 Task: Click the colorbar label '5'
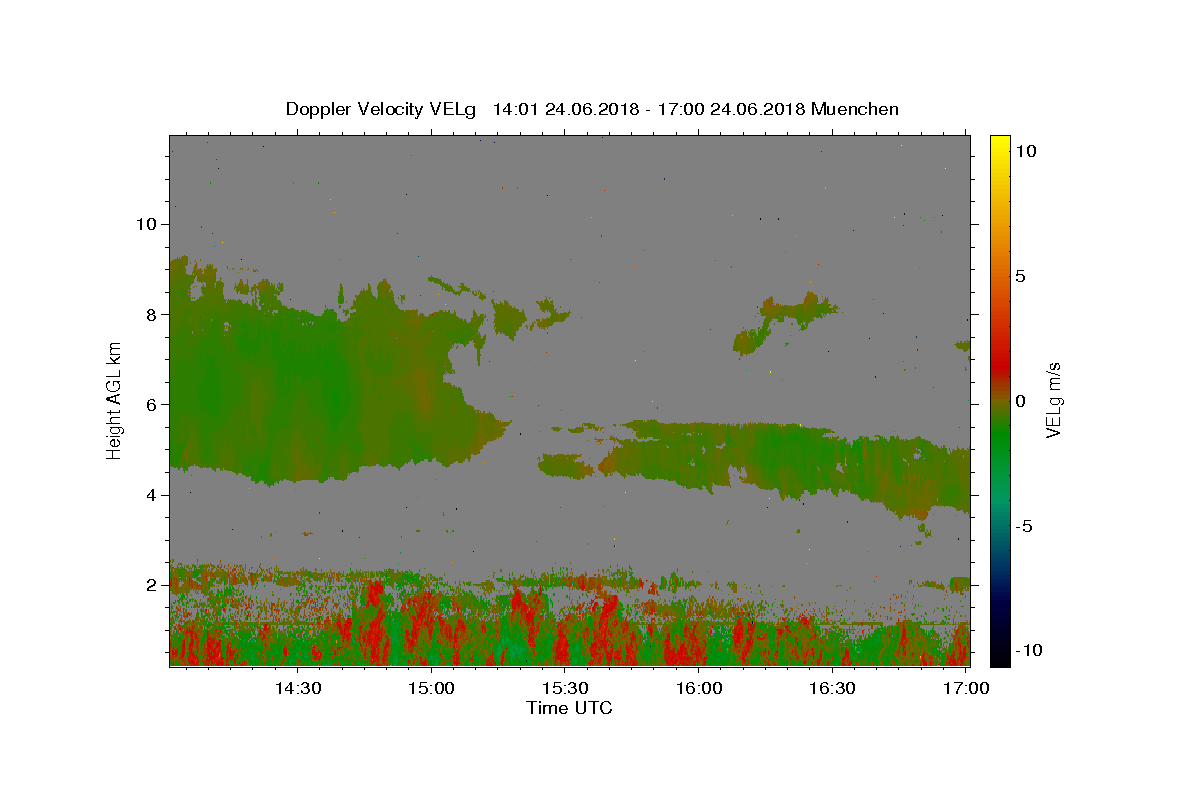pos(1020,276)
